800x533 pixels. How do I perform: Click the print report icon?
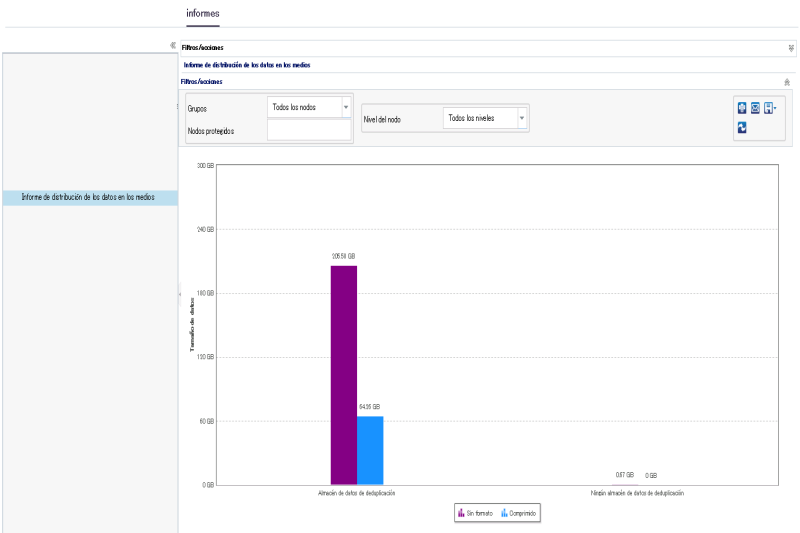click(742, 108)
